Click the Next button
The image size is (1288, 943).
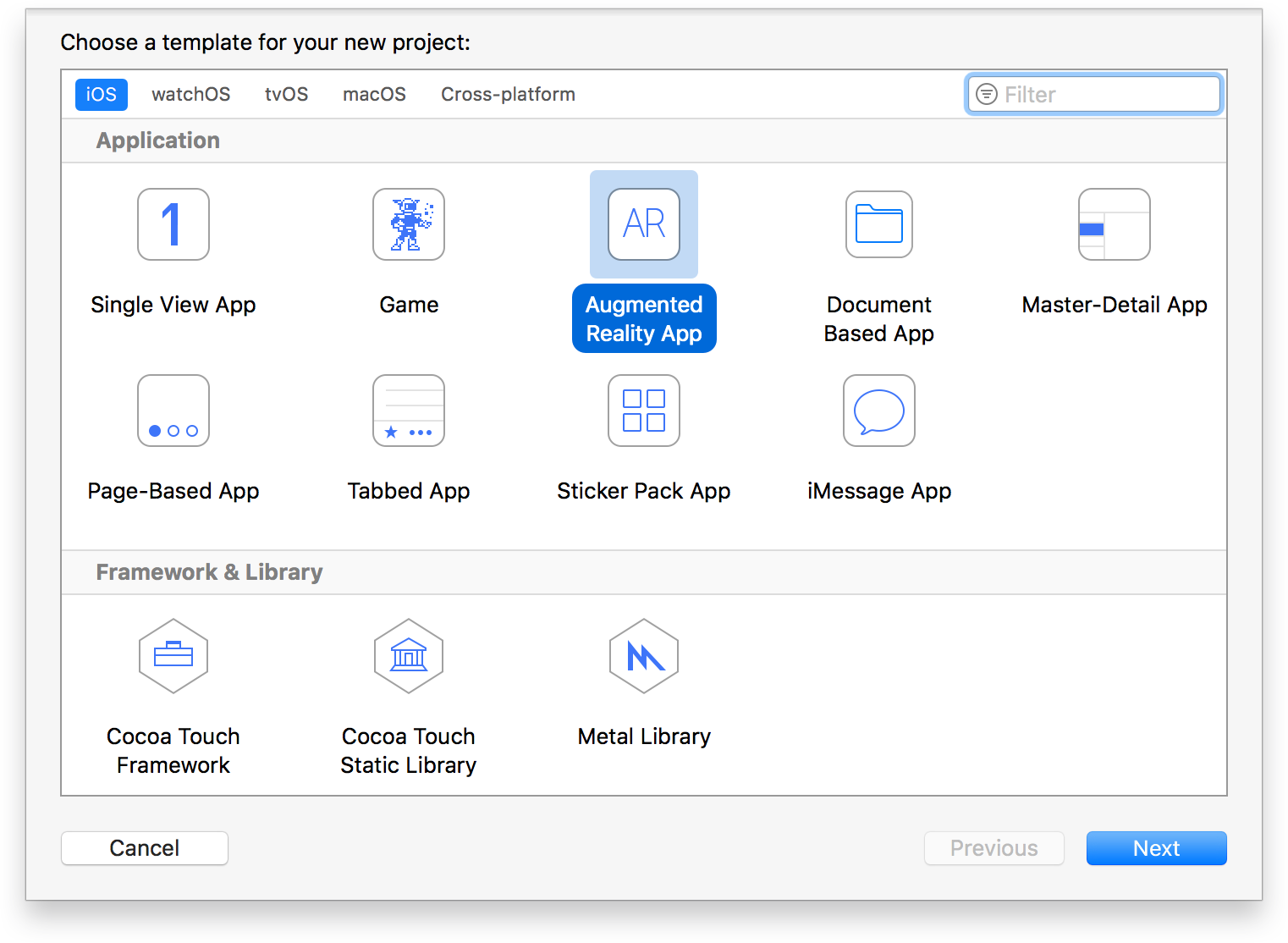[1156, 848]
